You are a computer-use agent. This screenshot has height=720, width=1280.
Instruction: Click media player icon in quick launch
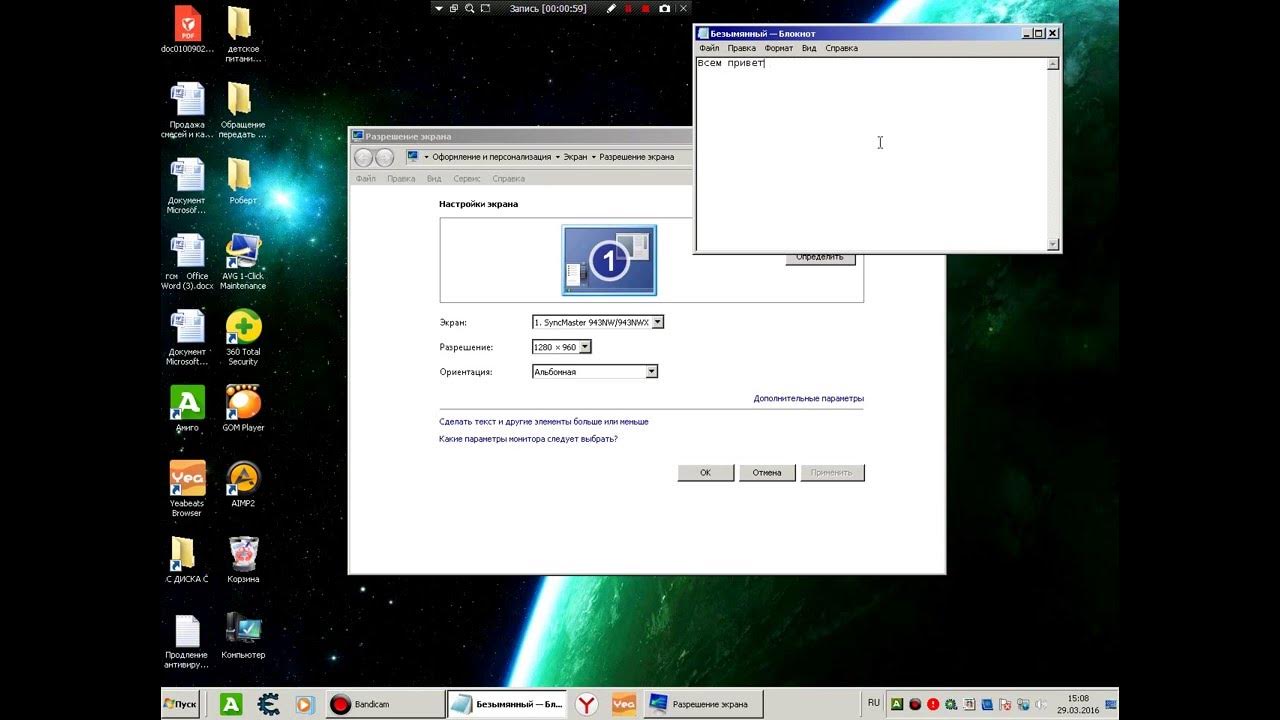[305, 704]
